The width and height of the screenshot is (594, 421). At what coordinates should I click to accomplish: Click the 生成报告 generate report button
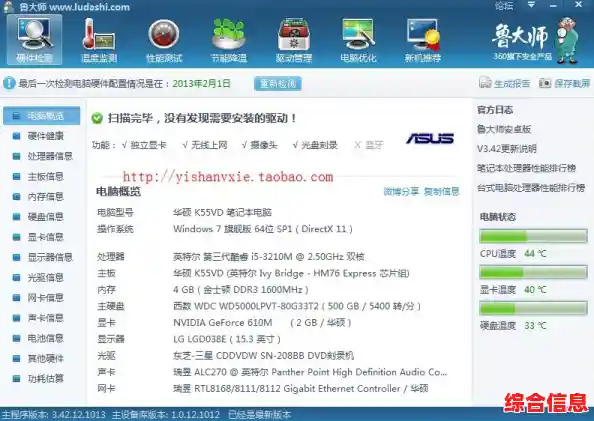505,83
